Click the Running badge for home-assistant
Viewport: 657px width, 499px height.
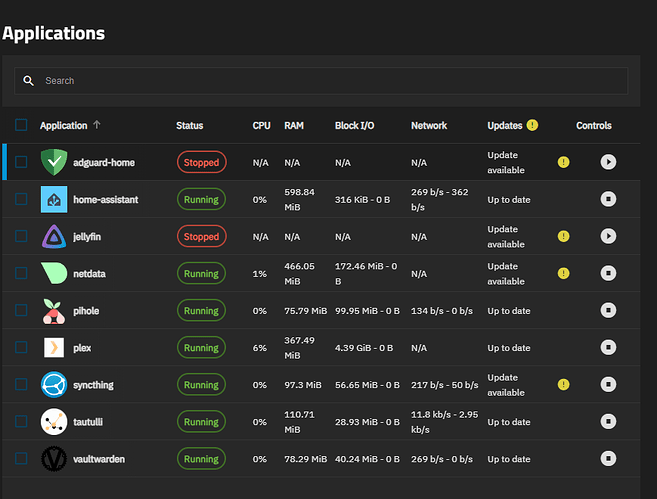[201, 199]
